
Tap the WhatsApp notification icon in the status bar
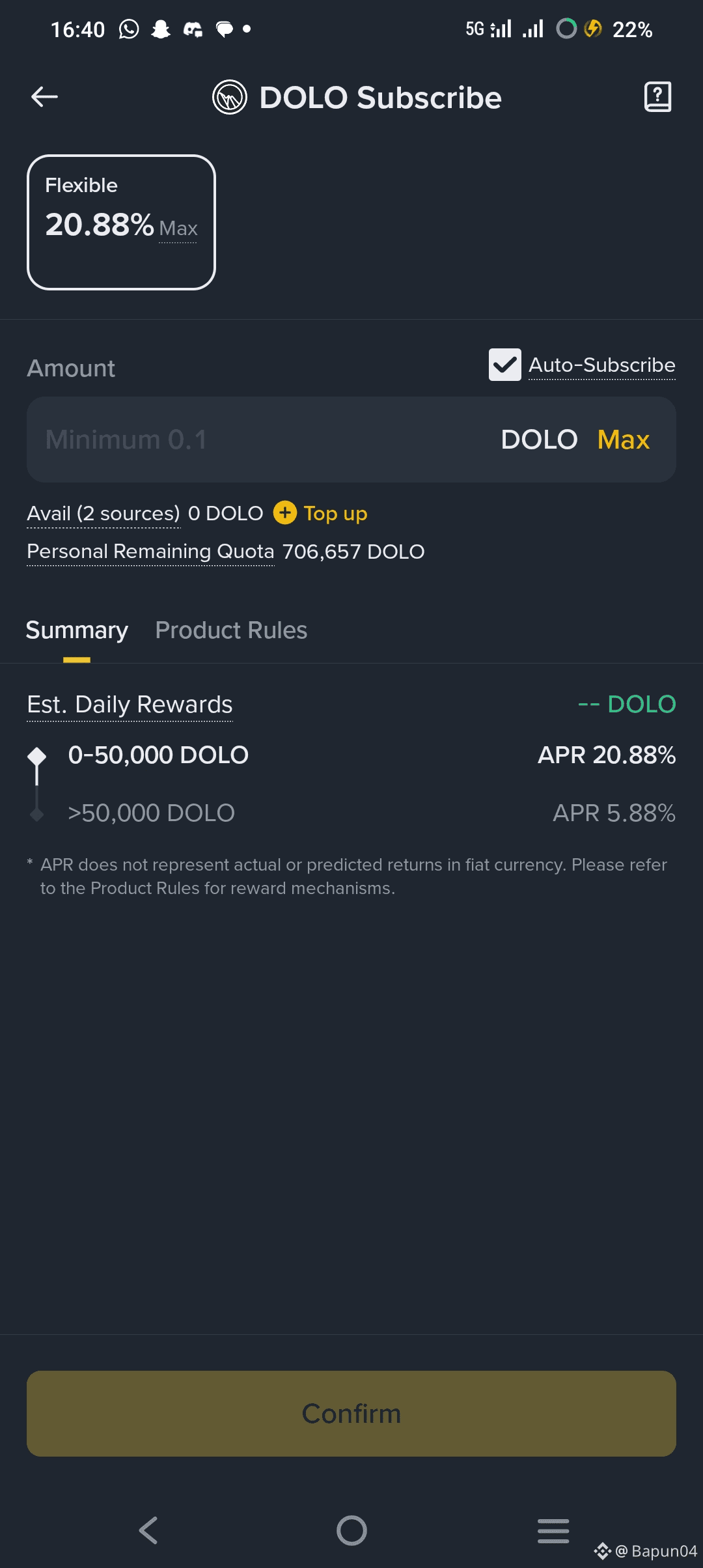click(x=129, y=29)
